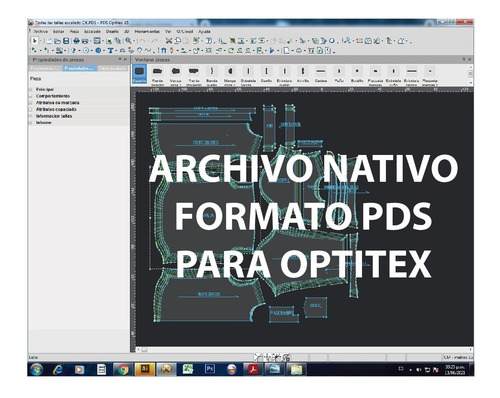The image size is (500, 398).
Task: Click the taskbar clock
Action: coord(455,369)
